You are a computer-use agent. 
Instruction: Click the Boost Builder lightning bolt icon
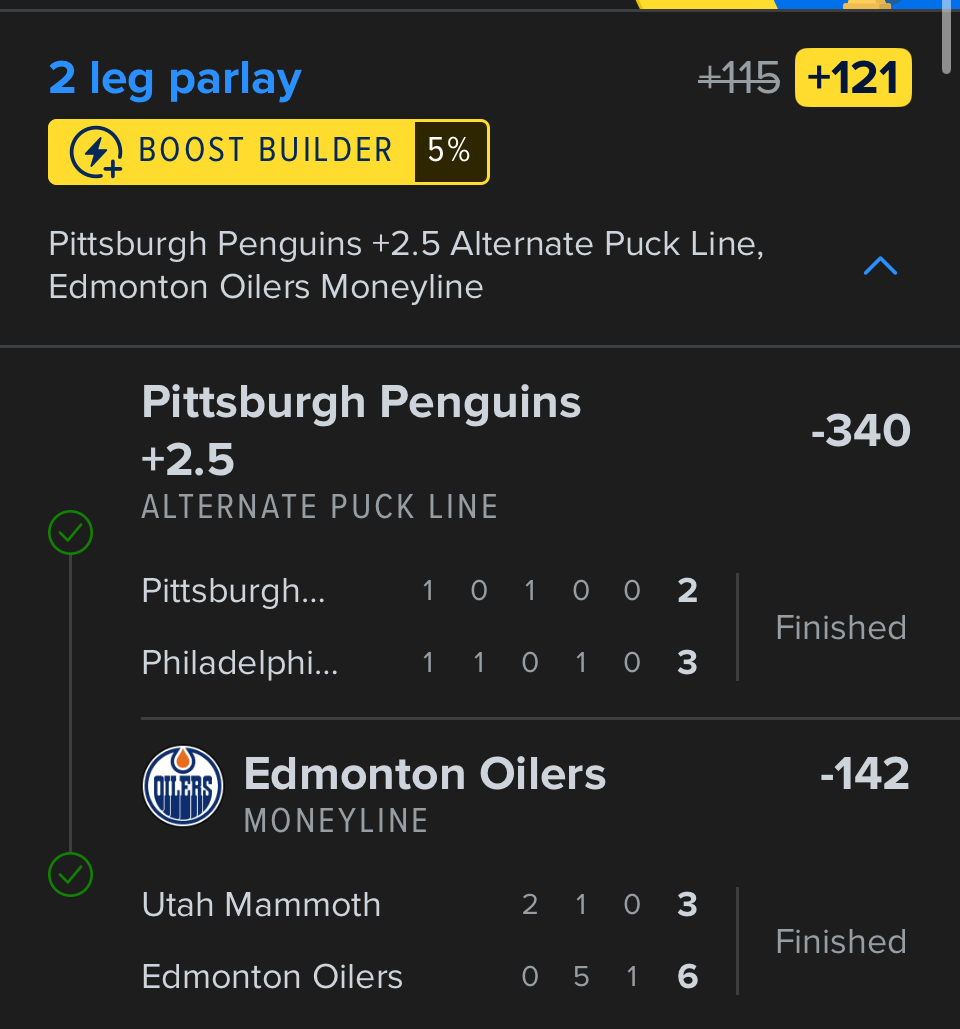96,152
